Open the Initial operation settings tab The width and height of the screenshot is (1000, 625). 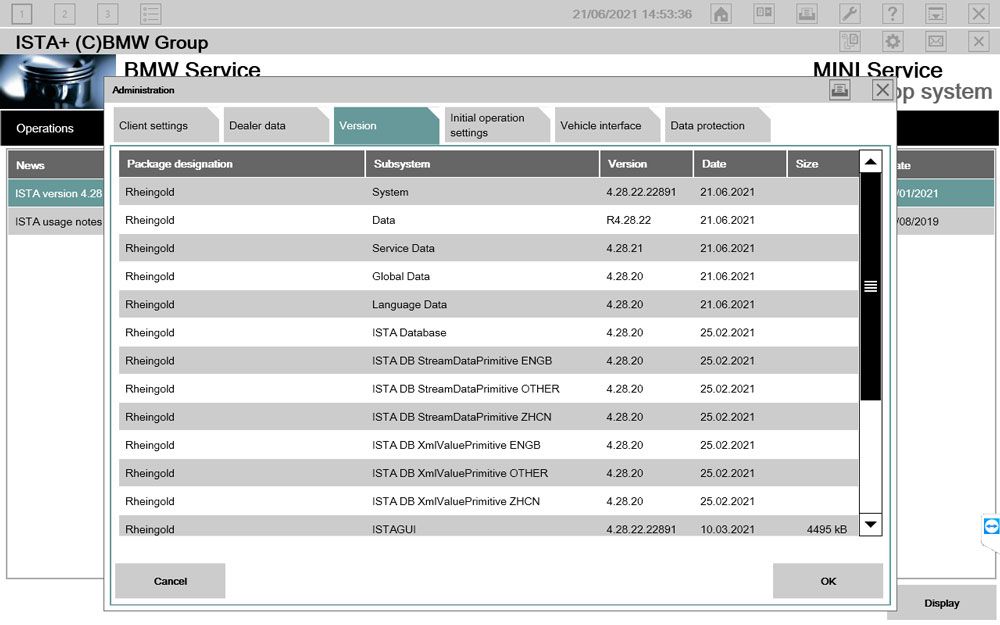tap(496, 126)
